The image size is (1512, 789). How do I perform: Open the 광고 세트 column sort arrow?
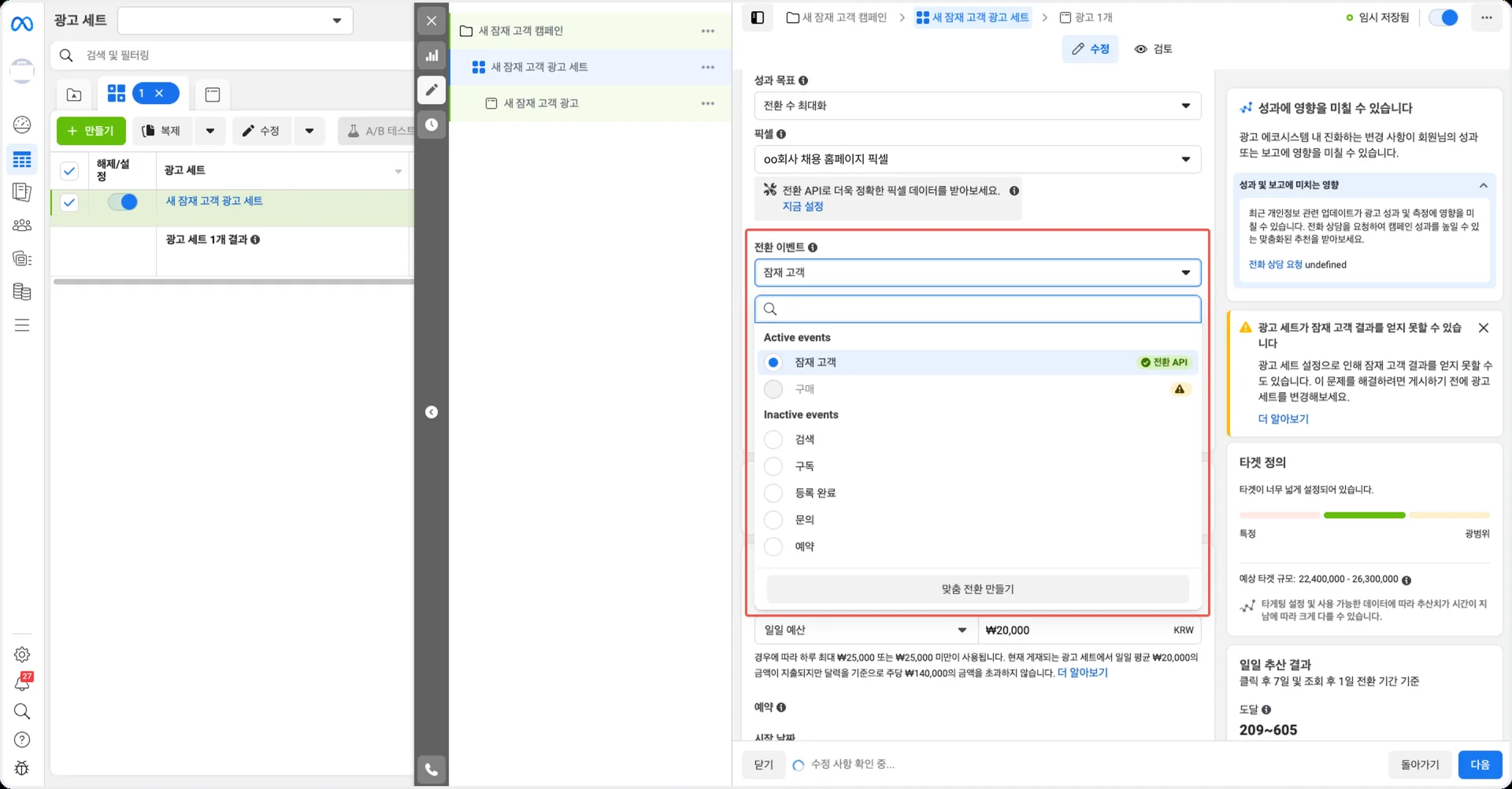398,171
